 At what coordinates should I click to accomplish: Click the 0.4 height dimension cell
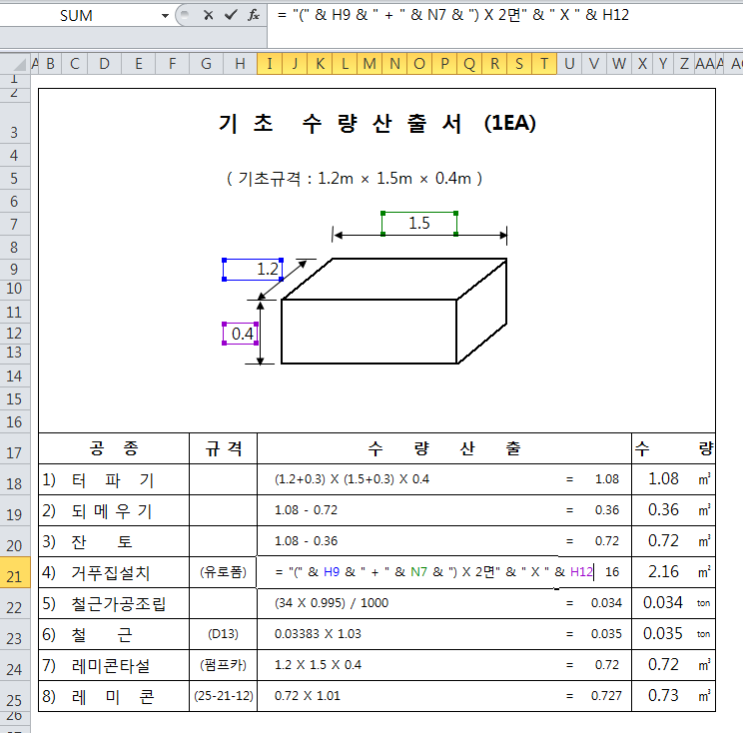pos(240,333)
